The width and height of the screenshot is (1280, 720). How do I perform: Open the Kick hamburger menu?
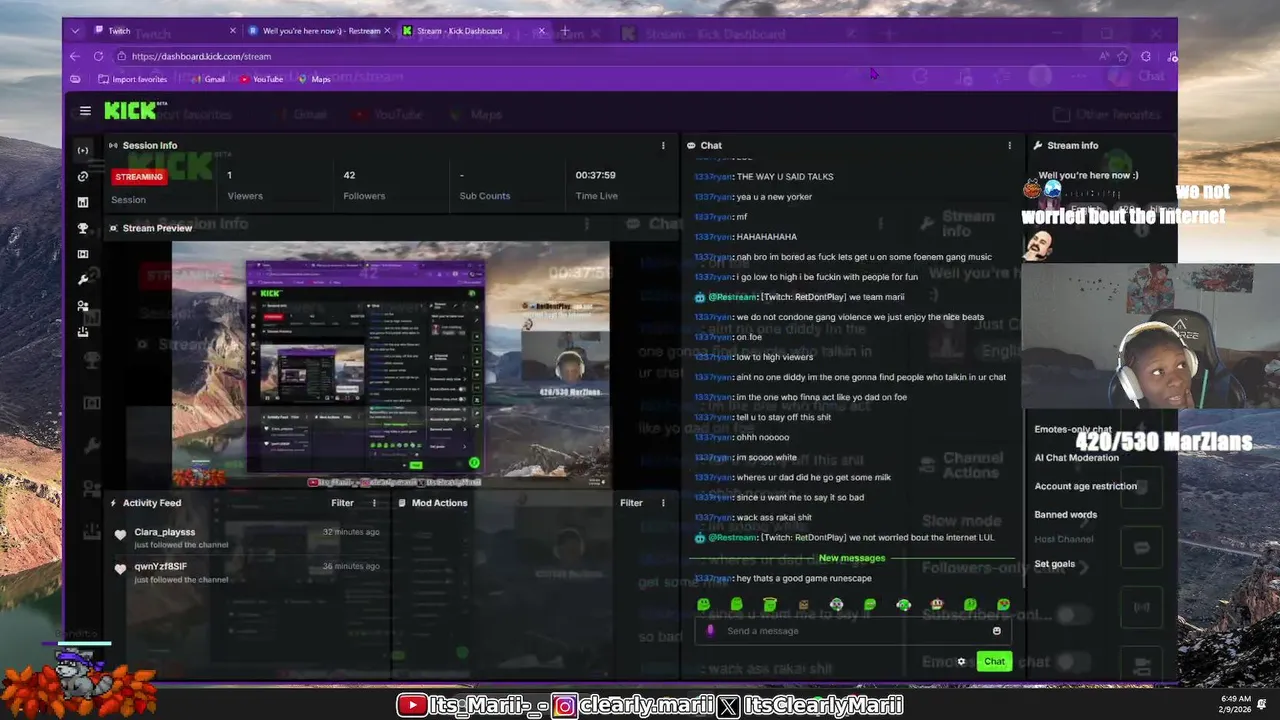pos(85,111)
